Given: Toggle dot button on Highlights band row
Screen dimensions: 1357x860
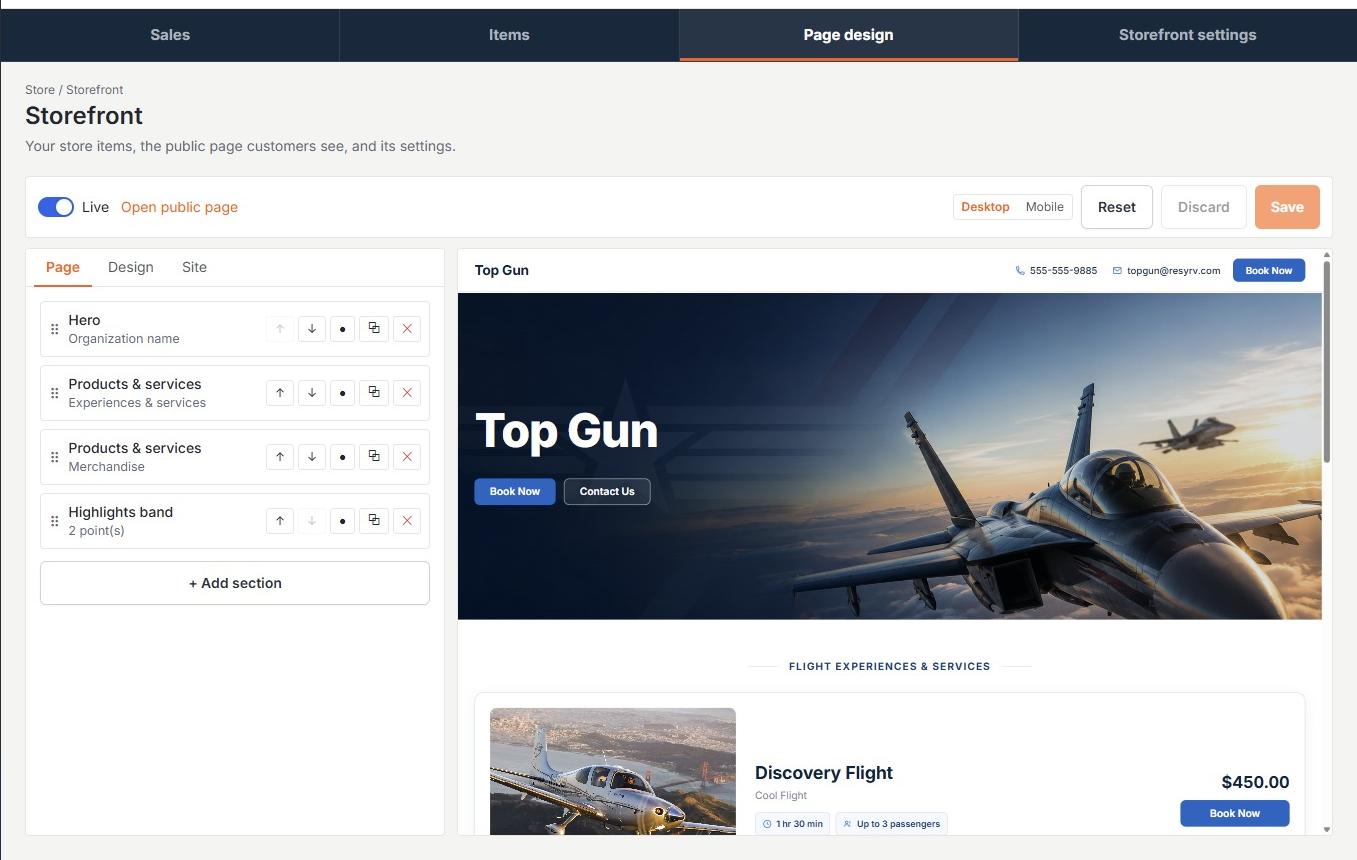Looking at the screenshot, I should point(343,521).
